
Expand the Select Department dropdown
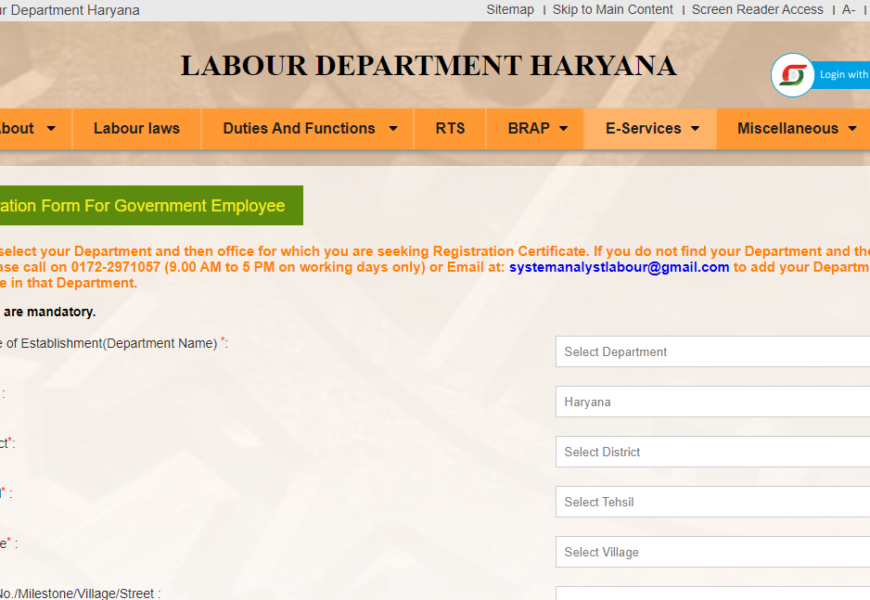pos(712,352)
